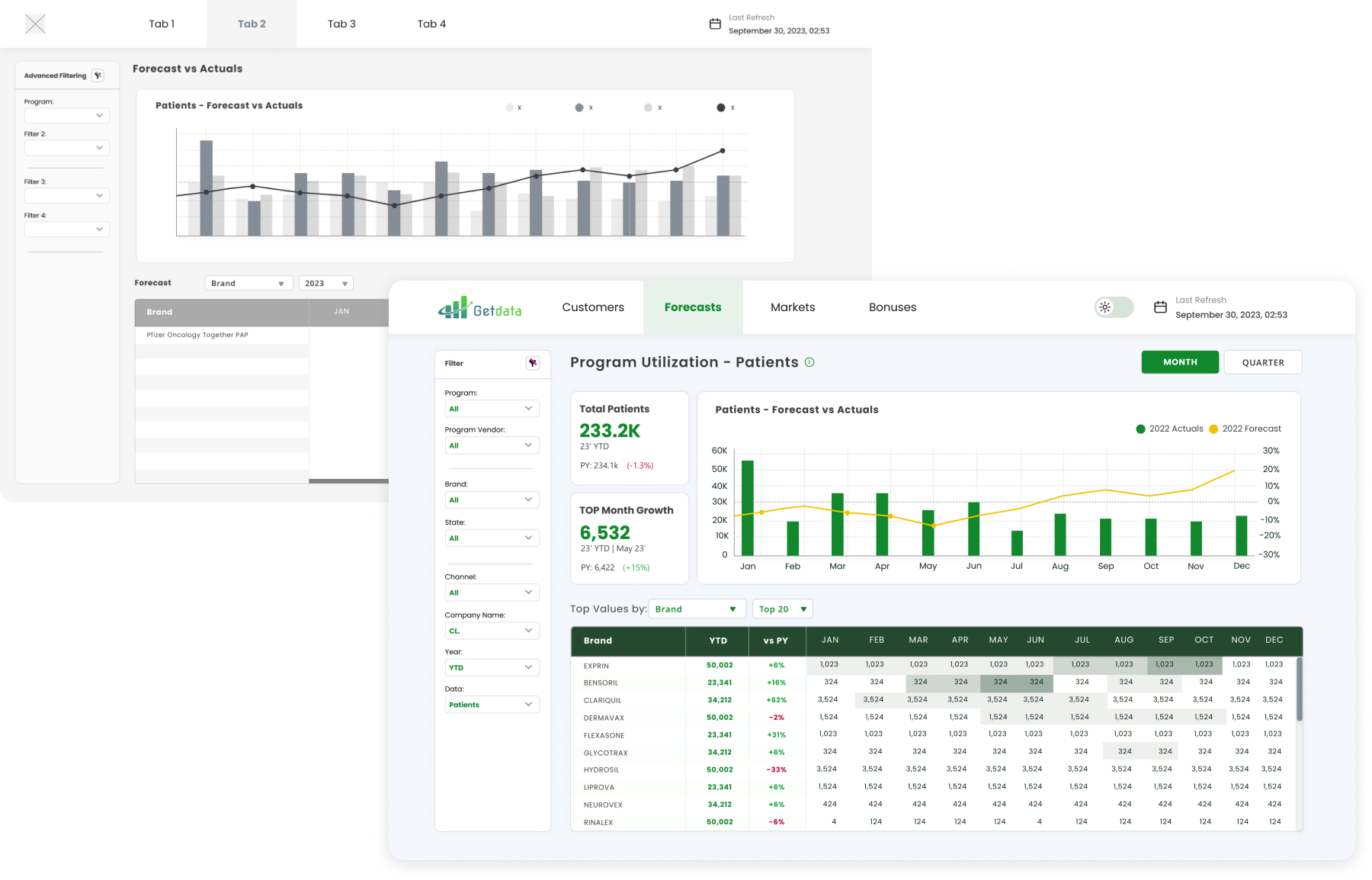Viewport: 1372px width, 880px height.
Task: Toggle the light/dark mode switch
Action: tap(1114, 307)
